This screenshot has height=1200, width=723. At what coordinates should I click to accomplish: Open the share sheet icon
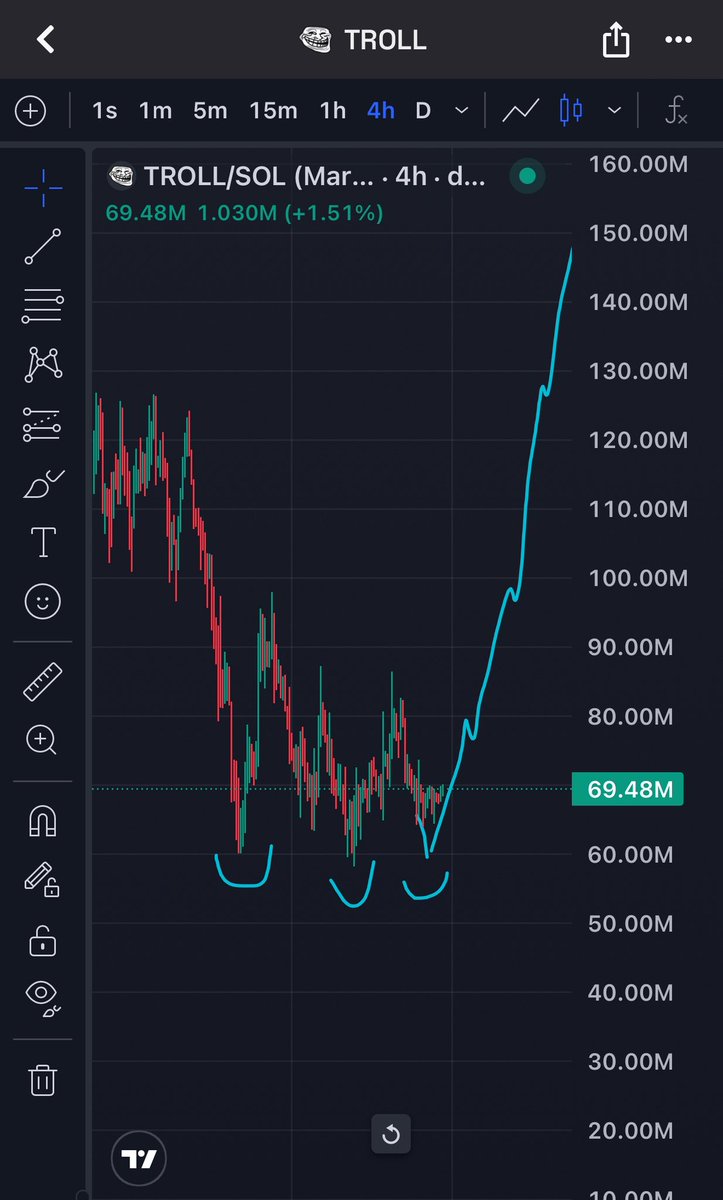tap(616, 40)
